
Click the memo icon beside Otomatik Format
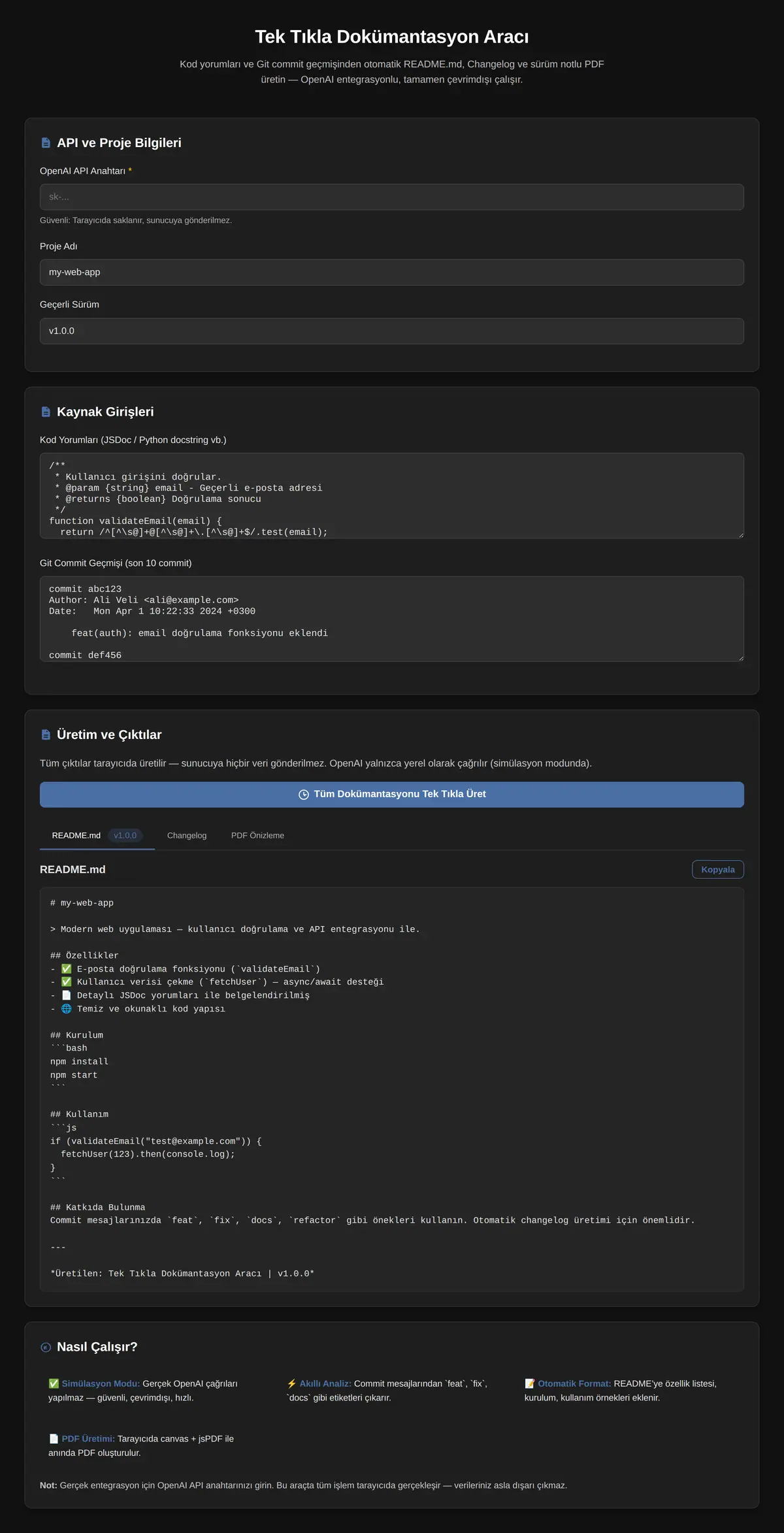pos(530,1383)
